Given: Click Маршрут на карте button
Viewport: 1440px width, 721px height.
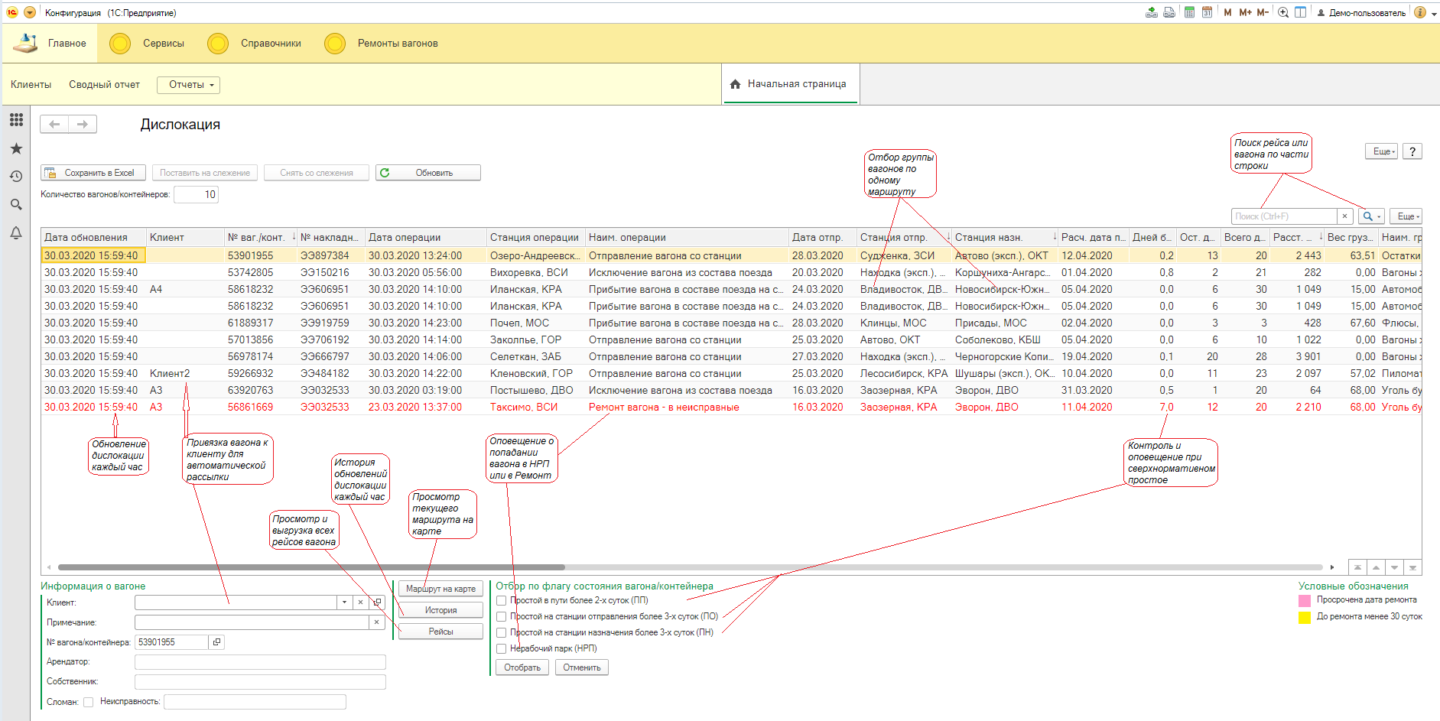Looking at the screenshot, I should (x=441, y=588).
